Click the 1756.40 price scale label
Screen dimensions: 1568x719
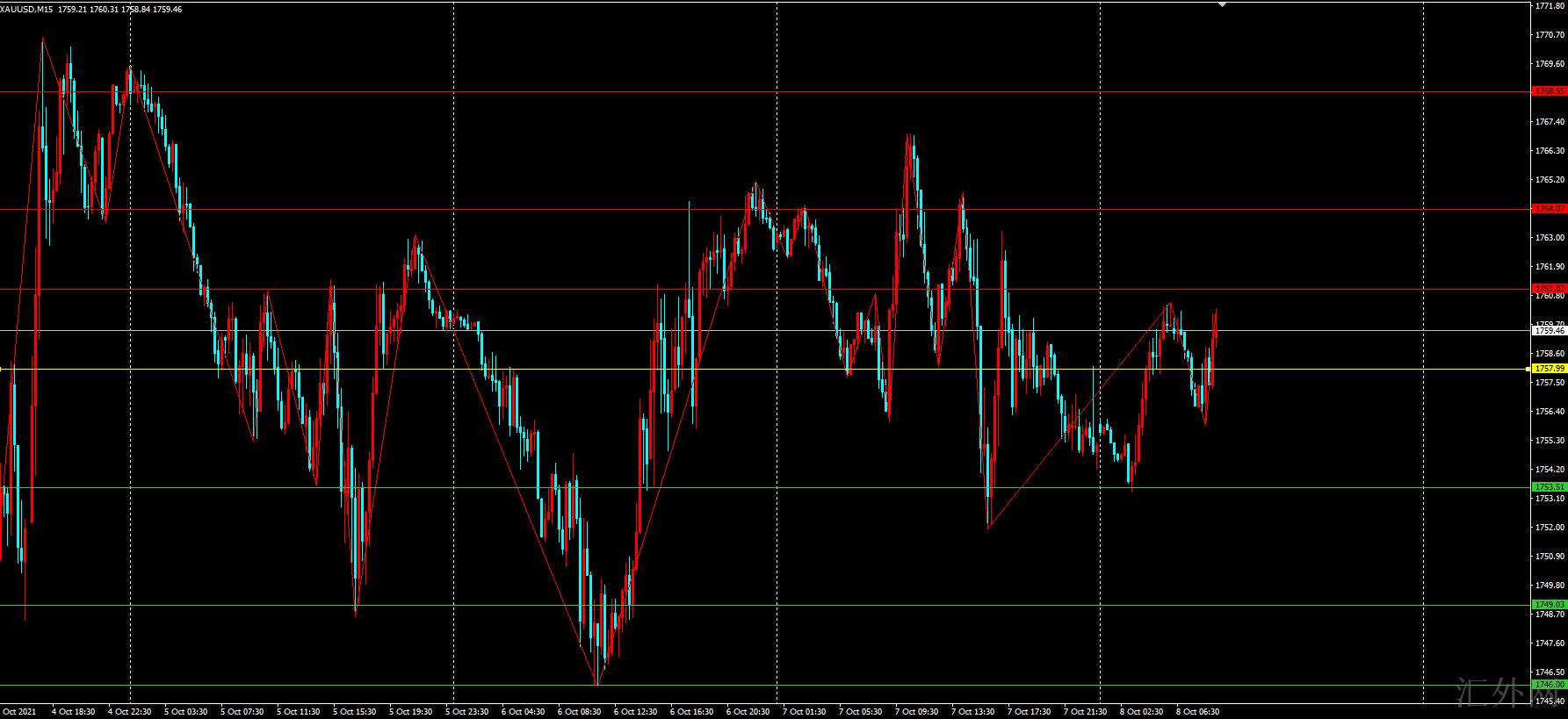pos(1549,412)
